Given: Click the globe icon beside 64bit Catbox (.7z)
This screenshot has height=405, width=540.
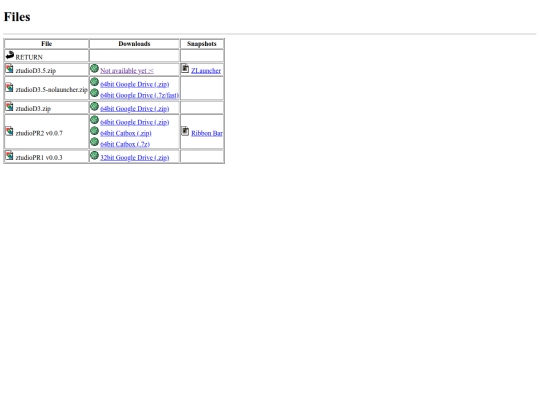Looking at the screenshot, I should [94, 142].
